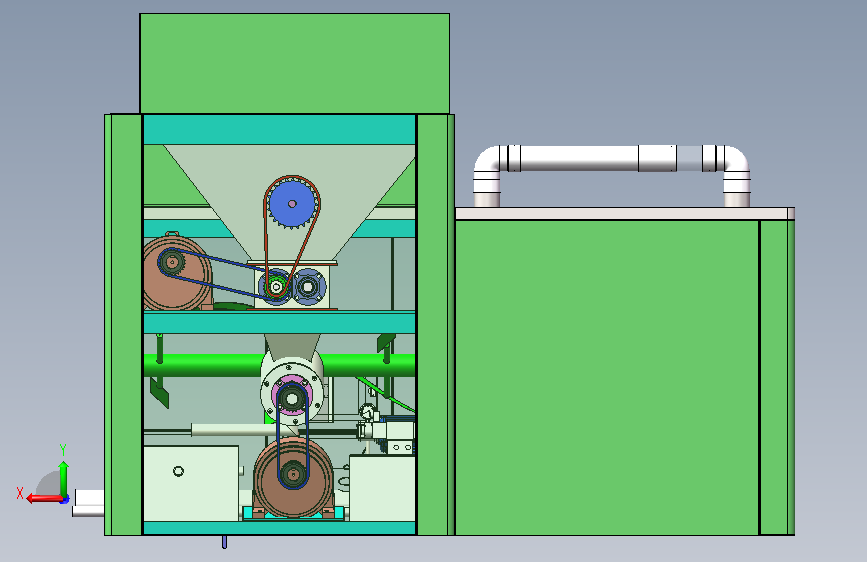Click the blue Z origin dot of triad
This screenshot has height=562, width=867.
[65, 499]
